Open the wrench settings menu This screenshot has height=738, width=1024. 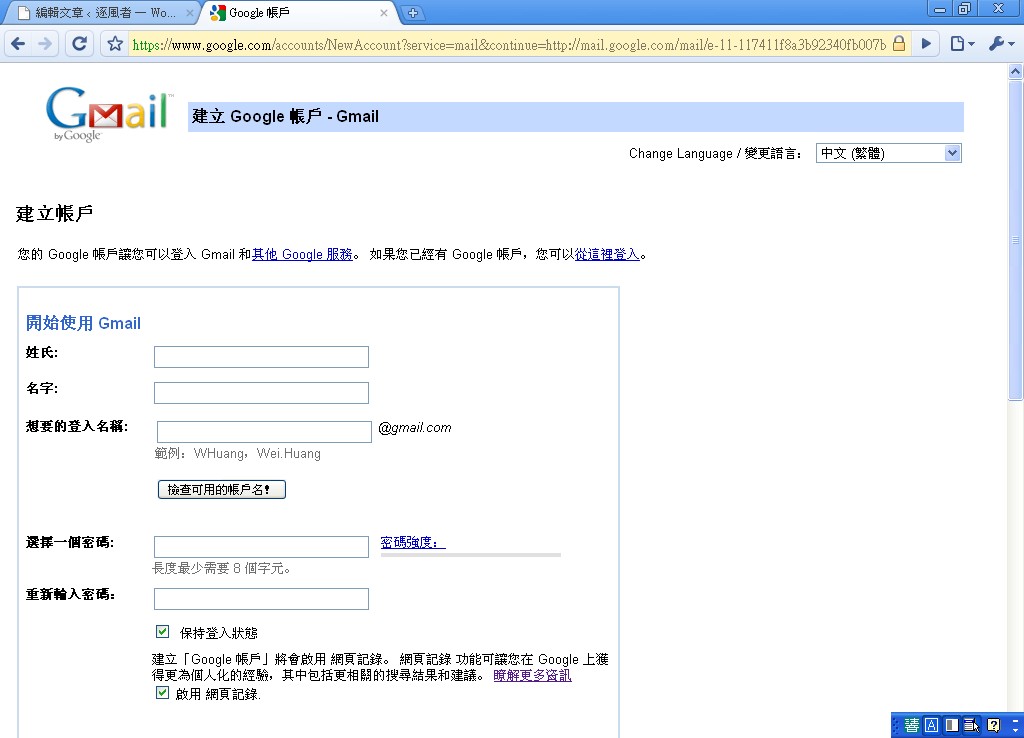[1001, 44]
